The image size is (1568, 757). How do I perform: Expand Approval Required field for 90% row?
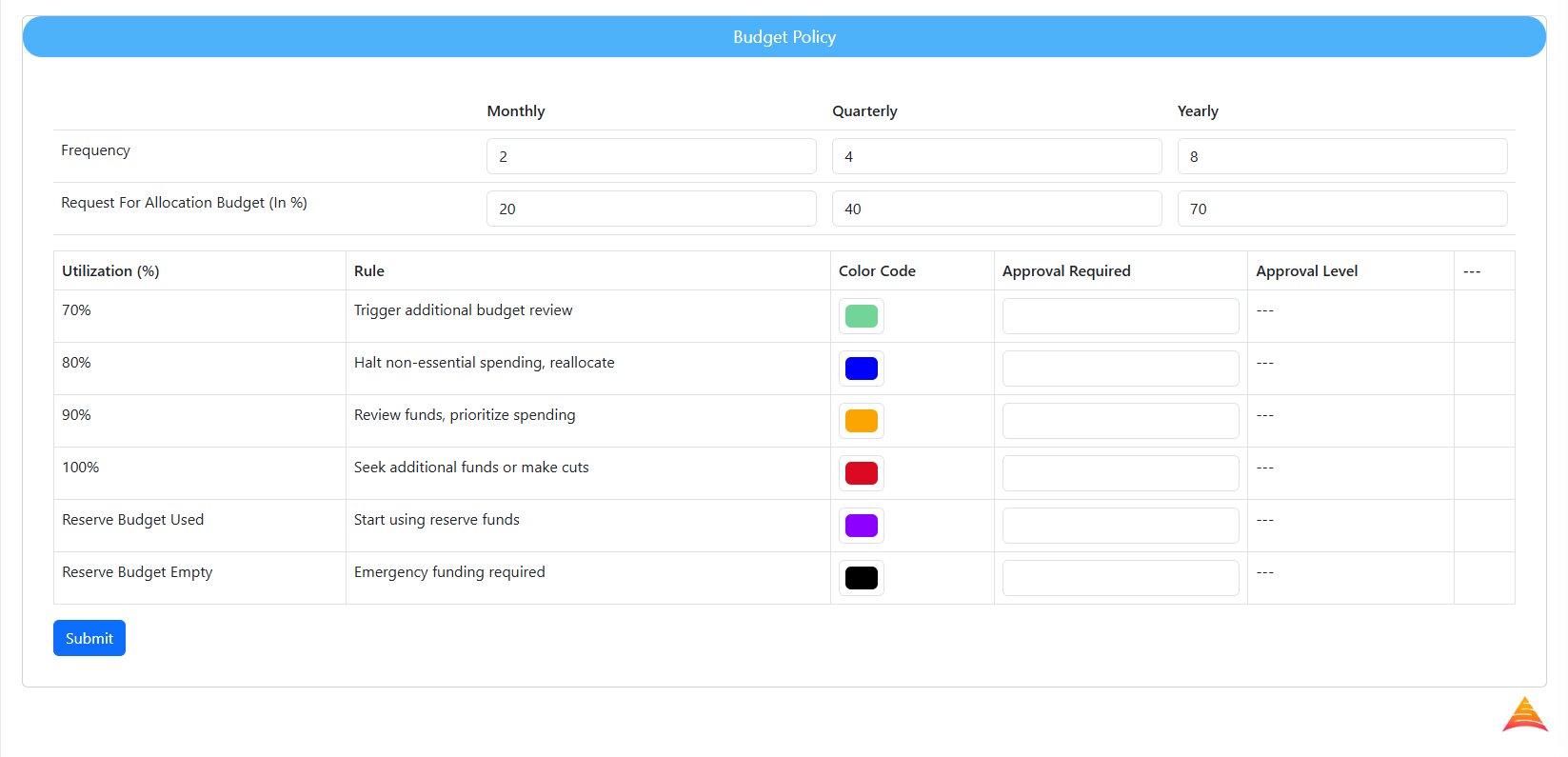tap(1120, 421)
